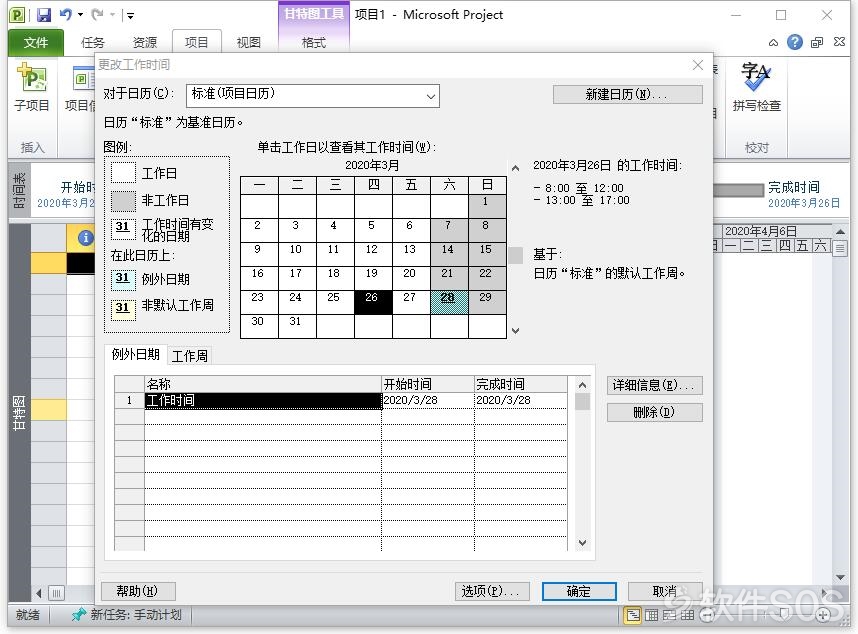The height and width of the screenshot is (634, 858).
Task: Select exception row number 1 header
Action: click(129, 400)
